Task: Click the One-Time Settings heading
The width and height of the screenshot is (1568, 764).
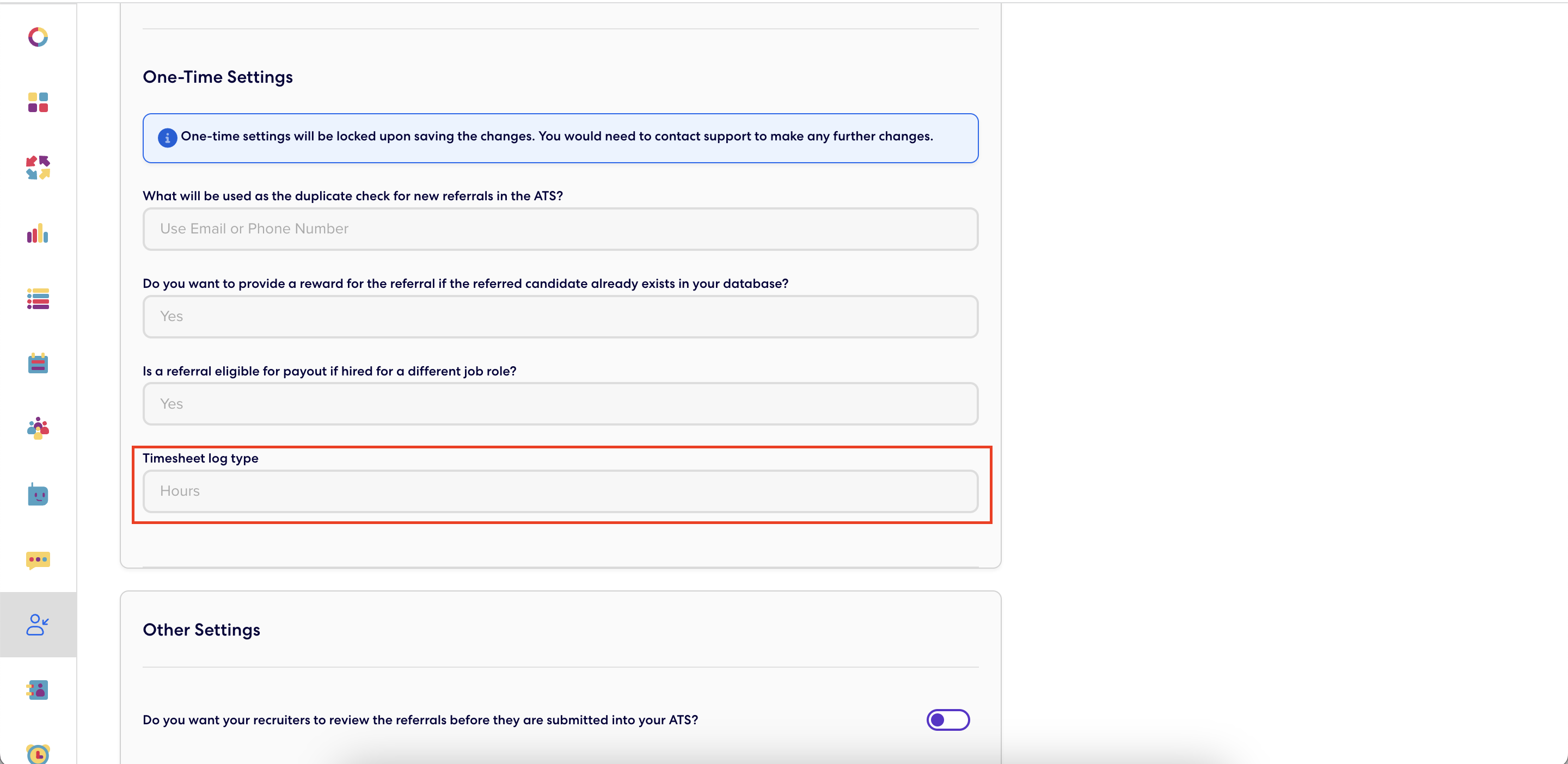Action: coord(218,77)
